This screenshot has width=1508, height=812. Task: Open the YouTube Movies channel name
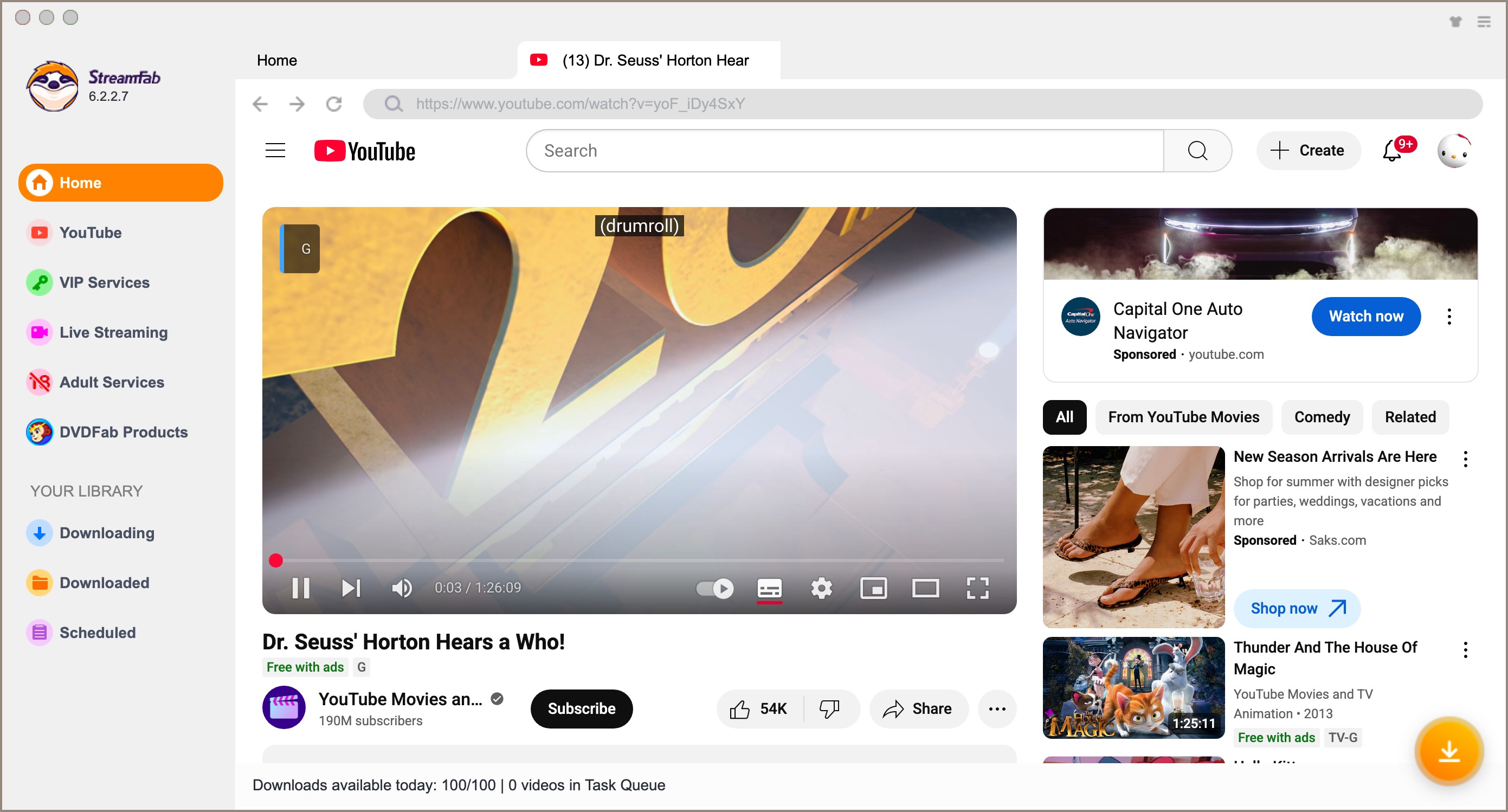pyautogui.click(x=401, y=699)
